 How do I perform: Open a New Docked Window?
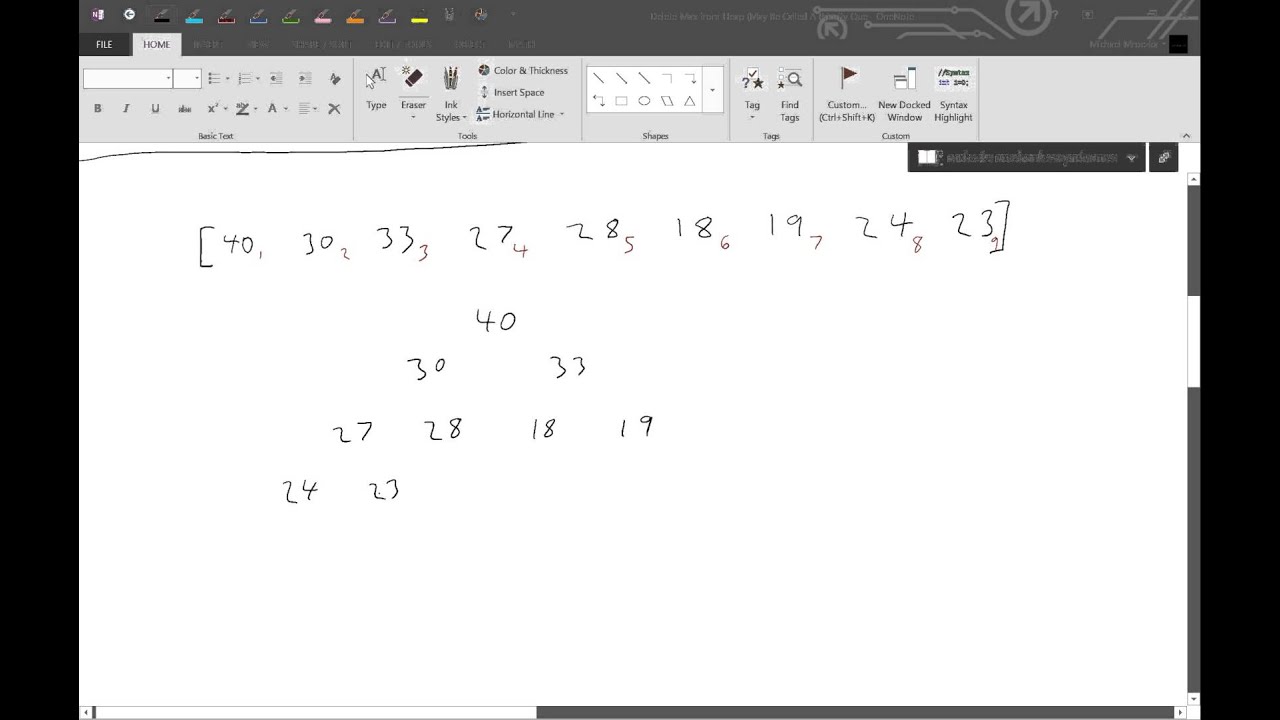click(x=904, y=94)
